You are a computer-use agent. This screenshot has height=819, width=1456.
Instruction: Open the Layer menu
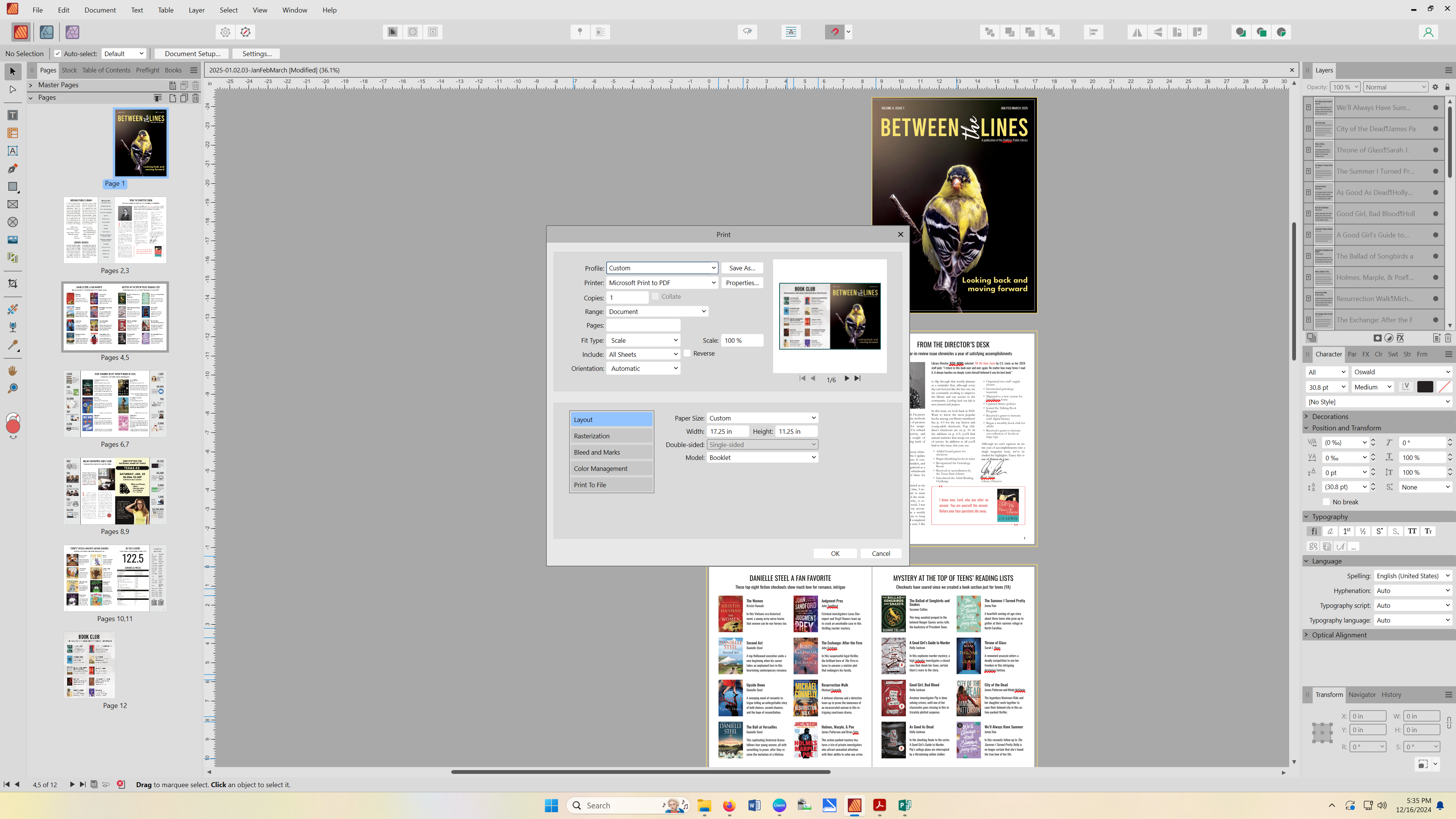coord(197,9)
